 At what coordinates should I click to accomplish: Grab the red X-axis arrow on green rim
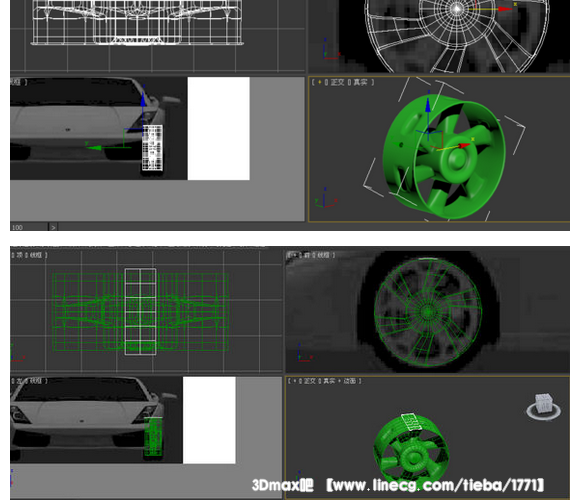pos(464,145)
